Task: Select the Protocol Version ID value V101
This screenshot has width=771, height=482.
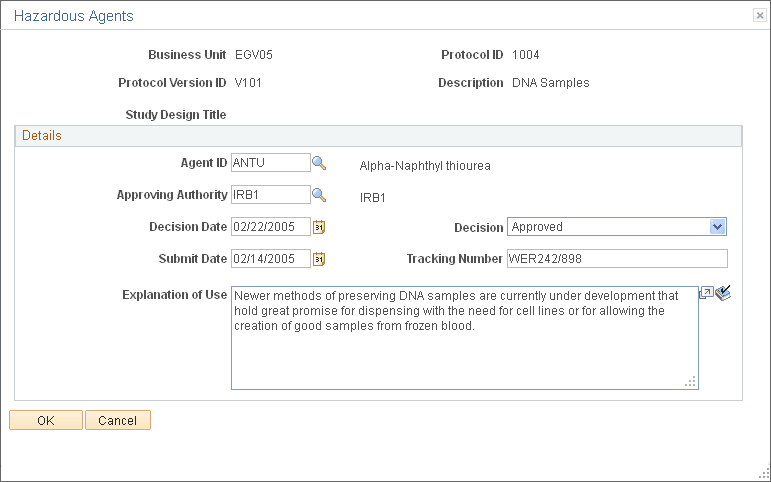Action: coord(248,83)
